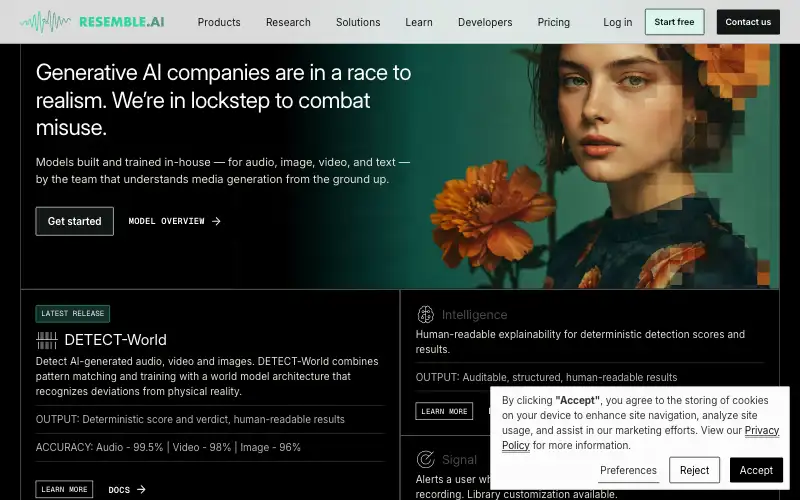This screenshot has height=500, width=800.
Task: Click the Contact us button
Action: tap(748, 22)
